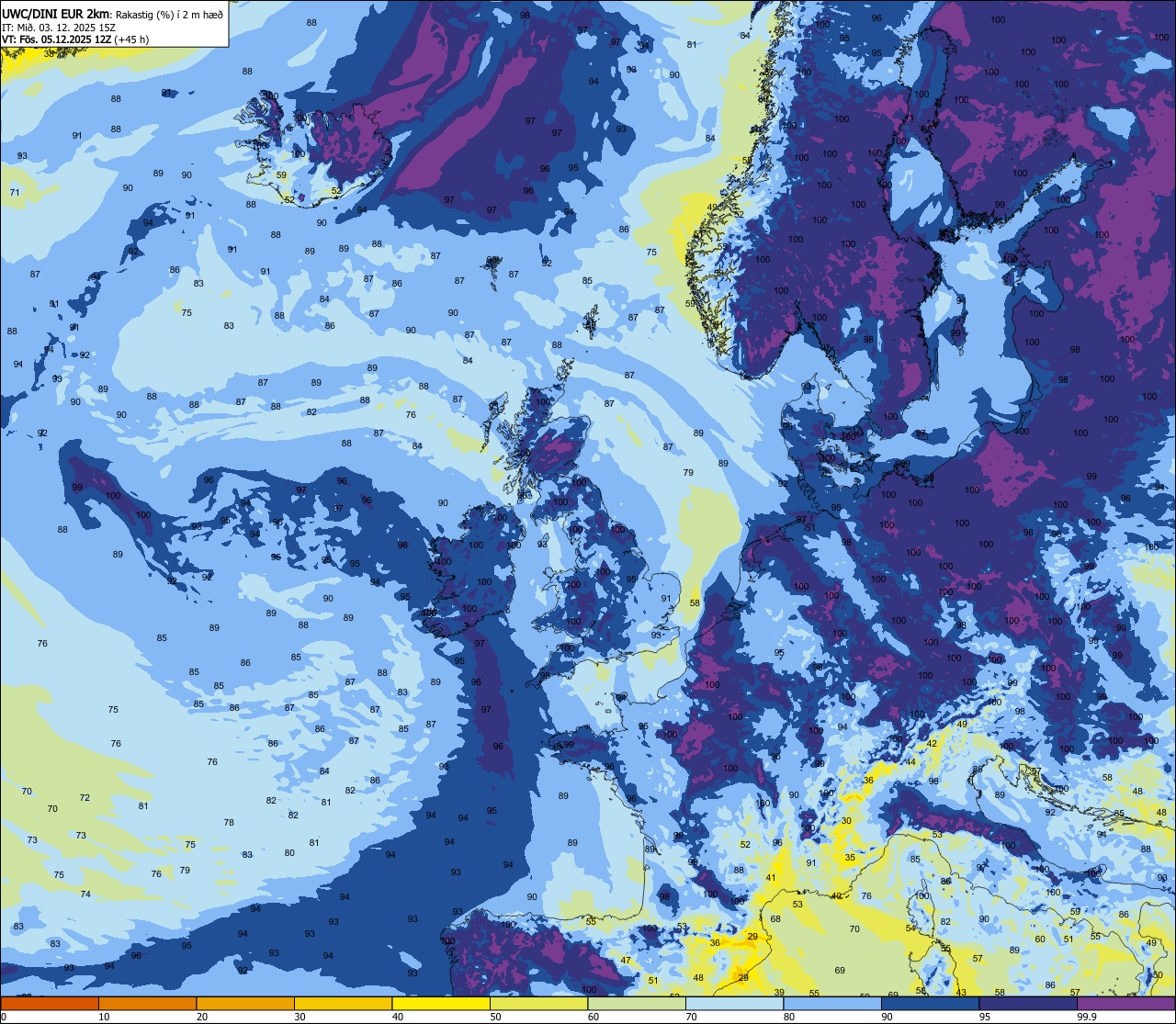This screenshot has height=1024, width=1176.
Task: Click the 0–10 dark orange legend segment
Action: point(50,1003)
